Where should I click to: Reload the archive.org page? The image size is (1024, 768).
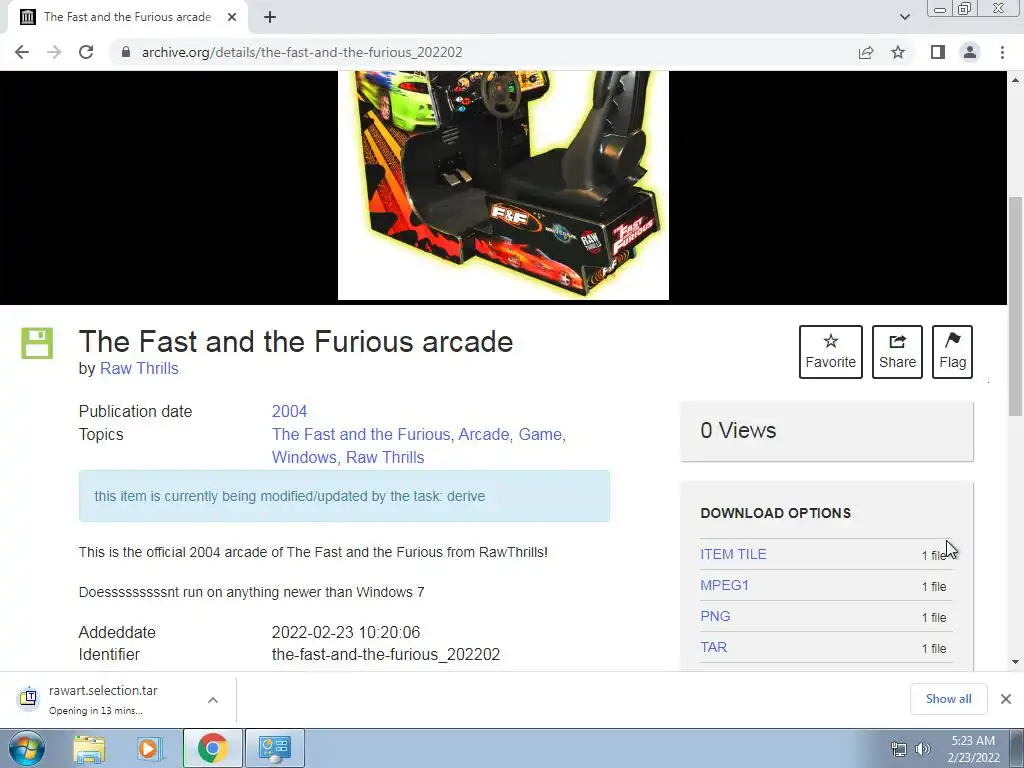(86, 52)
